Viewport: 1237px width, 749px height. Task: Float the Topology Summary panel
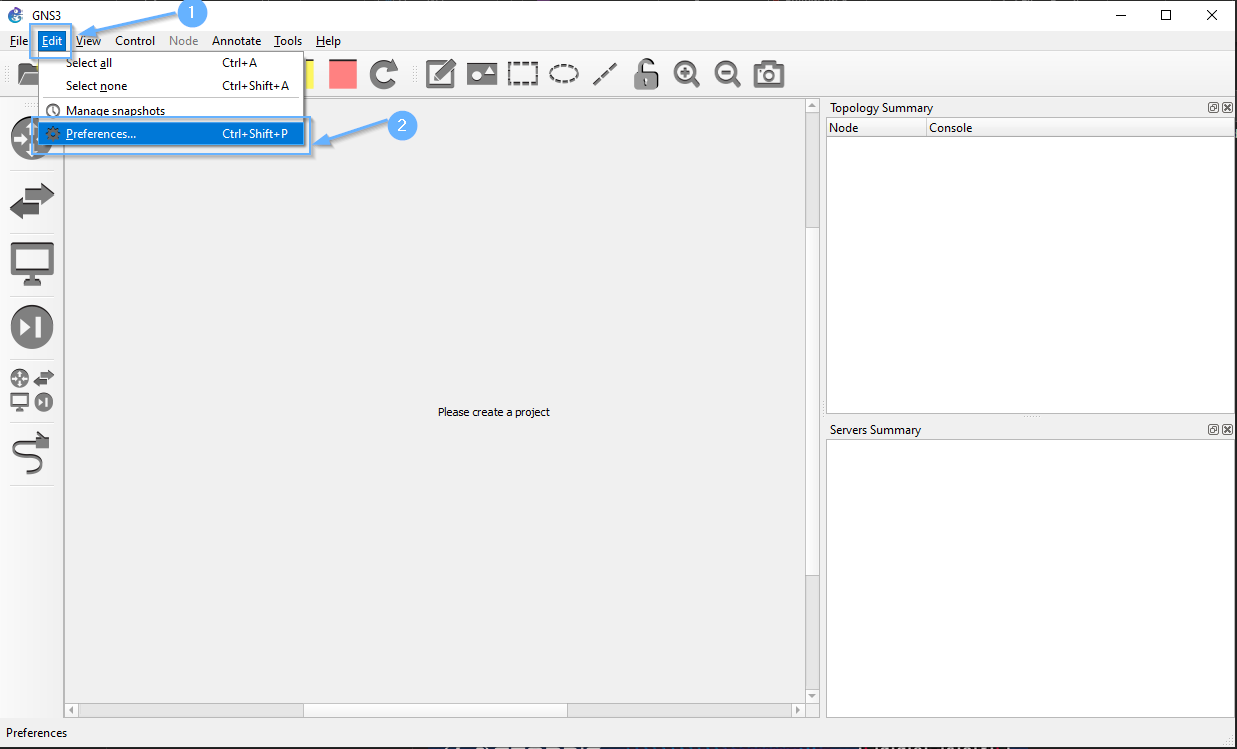(1213, 108)
